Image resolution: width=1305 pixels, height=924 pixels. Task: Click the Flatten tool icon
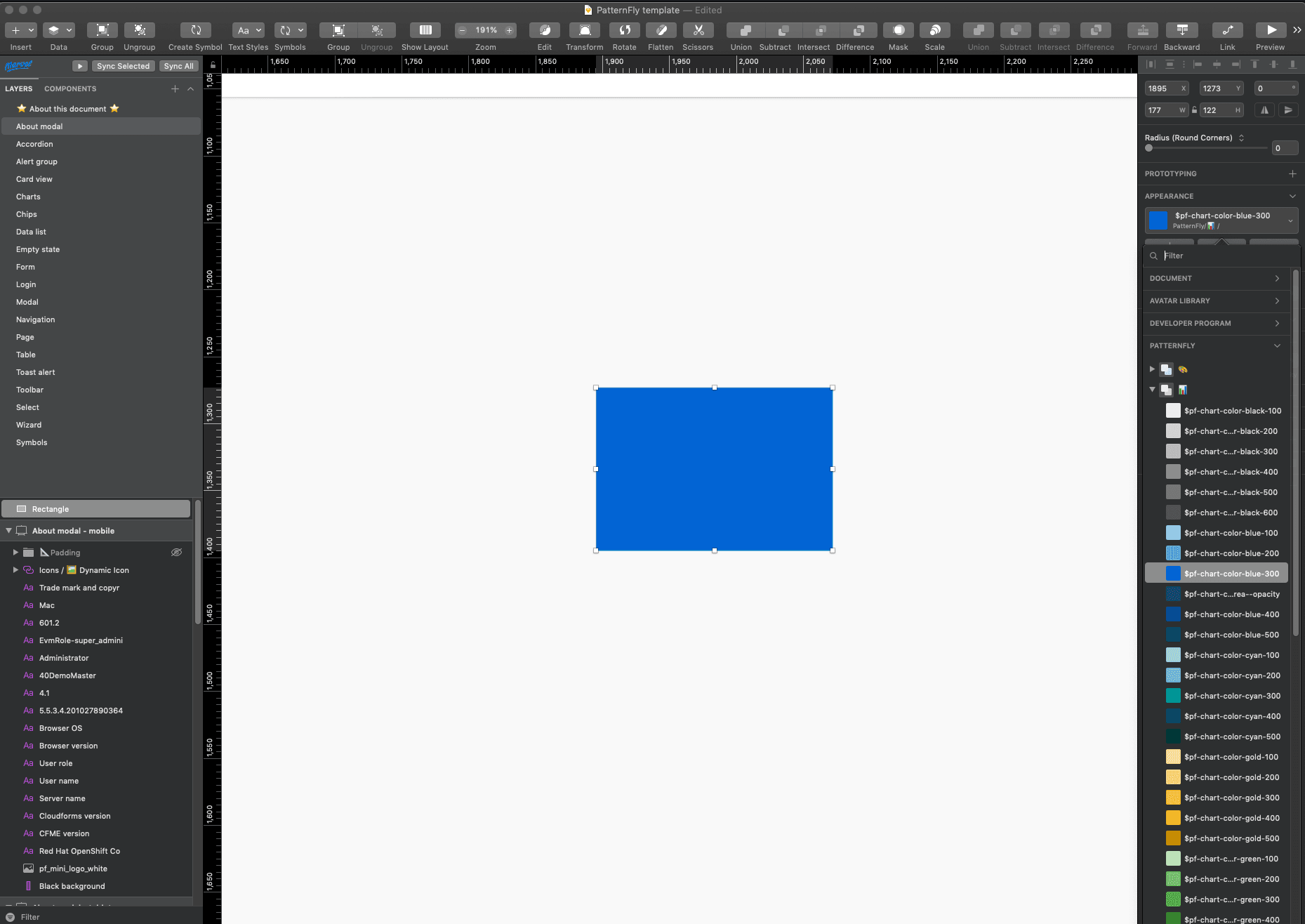tap(660, 30)
